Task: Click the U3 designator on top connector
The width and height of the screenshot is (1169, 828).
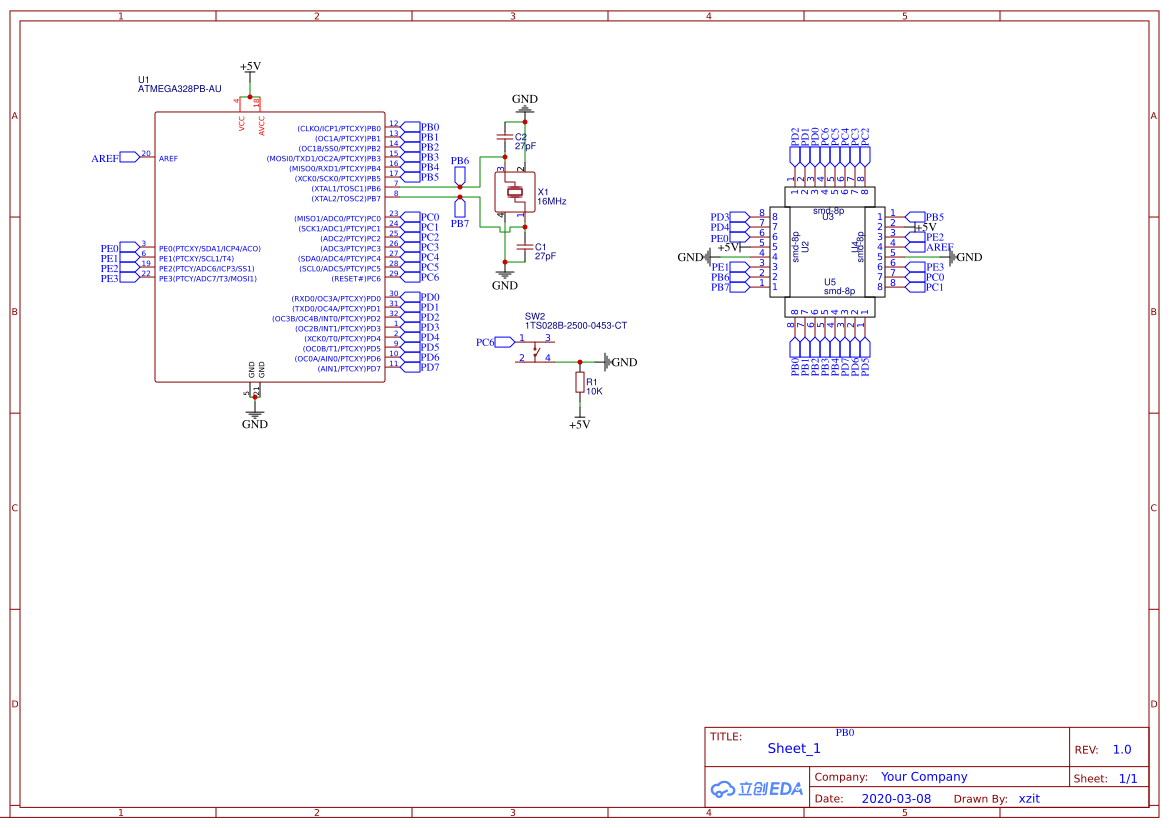Action: pyautogui.click(x=828, y=217)
